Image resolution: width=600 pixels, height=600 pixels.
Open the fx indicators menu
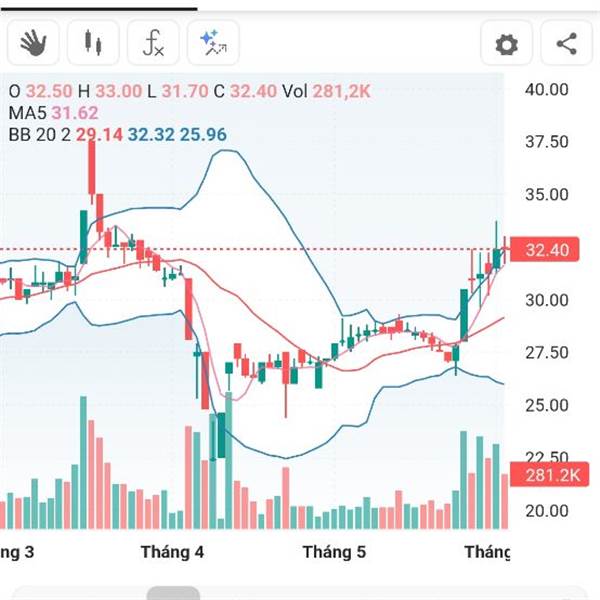pyautogui.click(x=153, y=43)
